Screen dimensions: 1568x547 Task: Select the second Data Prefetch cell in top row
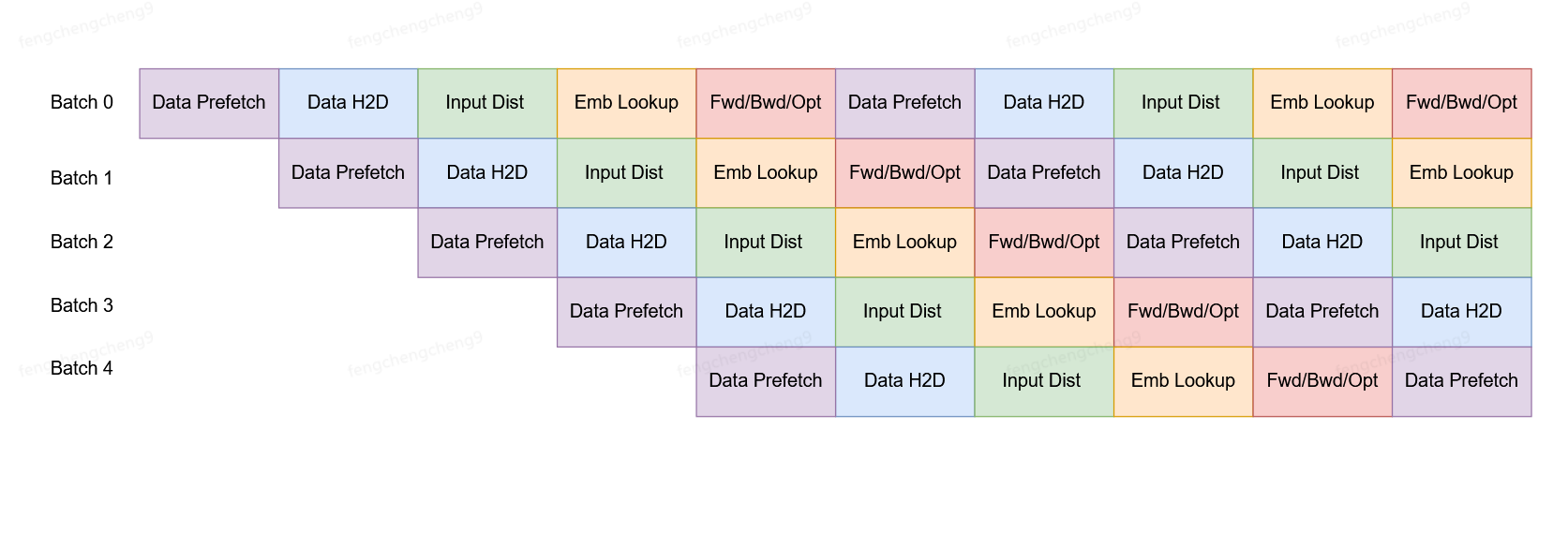[x=904, y=103]
